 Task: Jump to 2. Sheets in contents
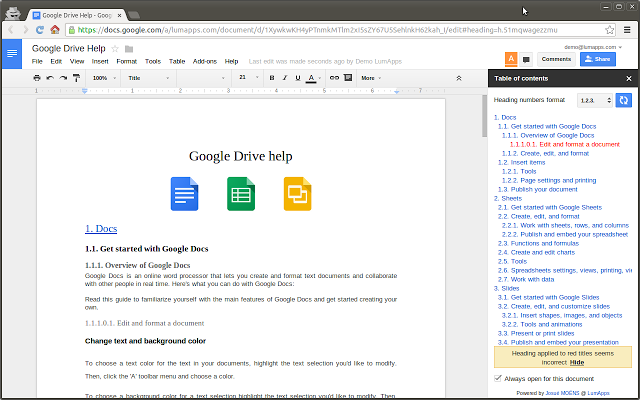pyautogui.click(x=508, y=198)
